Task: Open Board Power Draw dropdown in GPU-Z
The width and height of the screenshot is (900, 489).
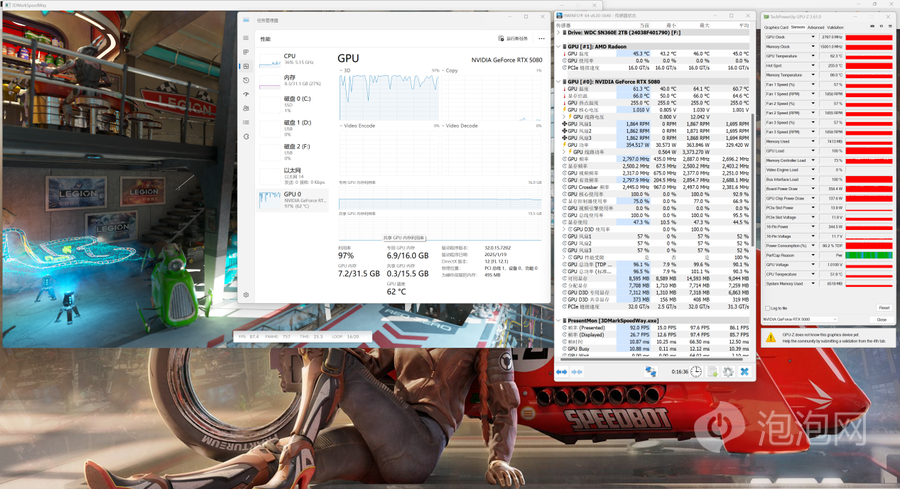Action: click(813, 189)
